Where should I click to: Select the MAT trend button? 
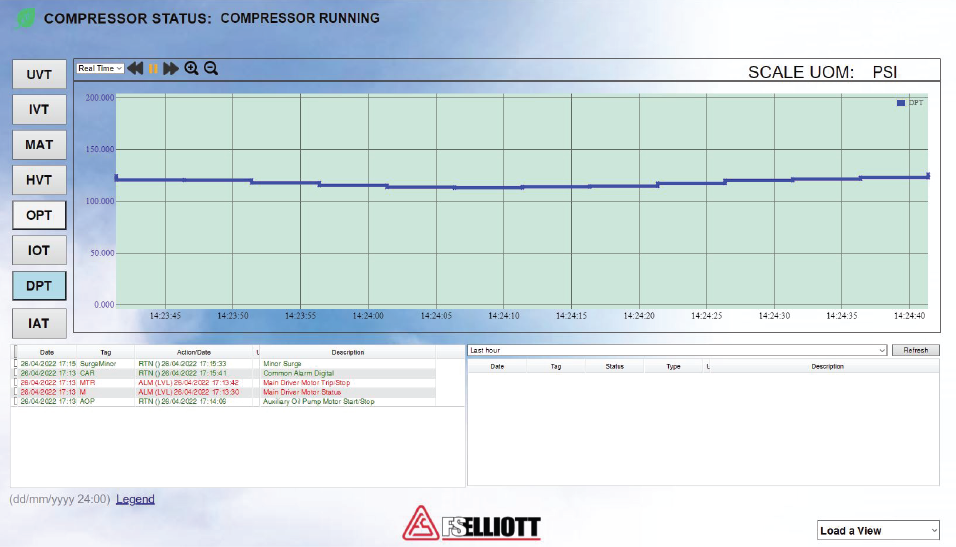(39, 145)
